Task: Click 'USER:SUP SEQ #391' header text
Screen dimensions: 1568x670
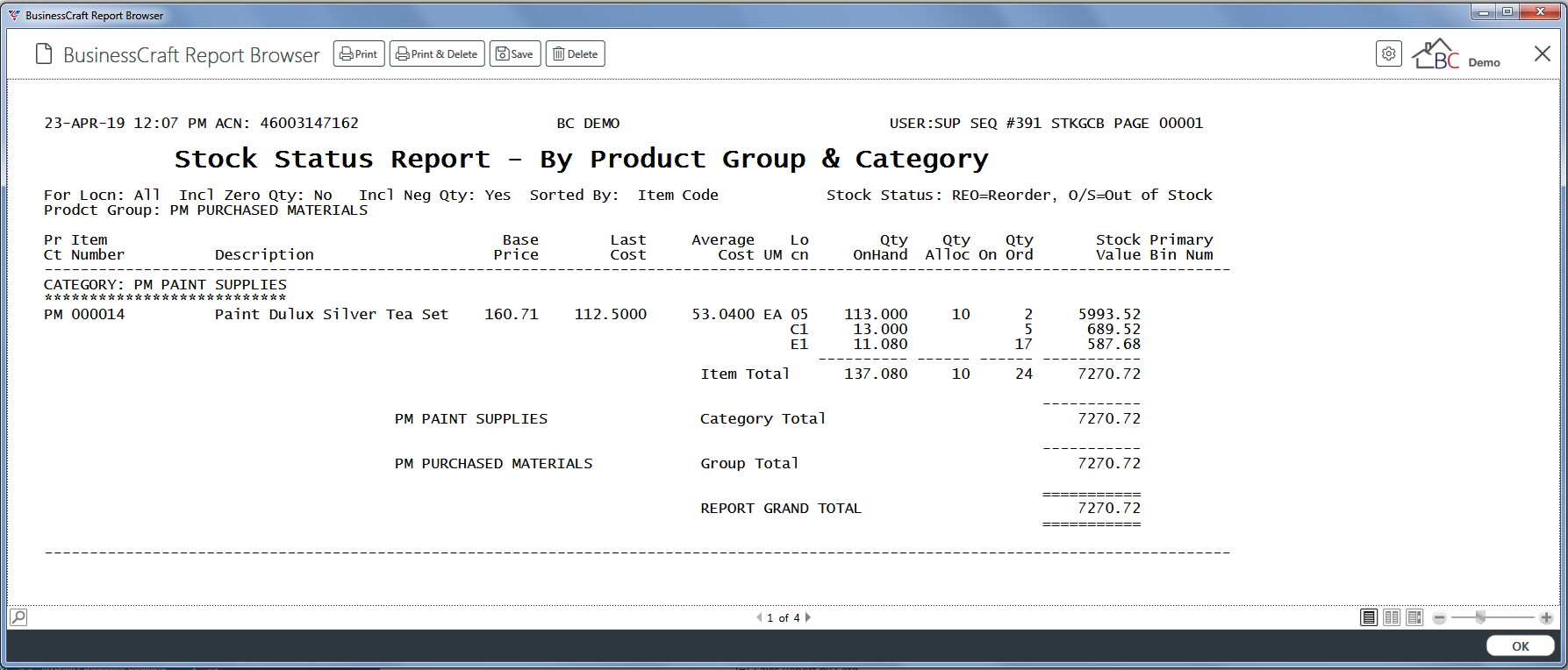Action: pyautogui.click(x=965, y=123)
